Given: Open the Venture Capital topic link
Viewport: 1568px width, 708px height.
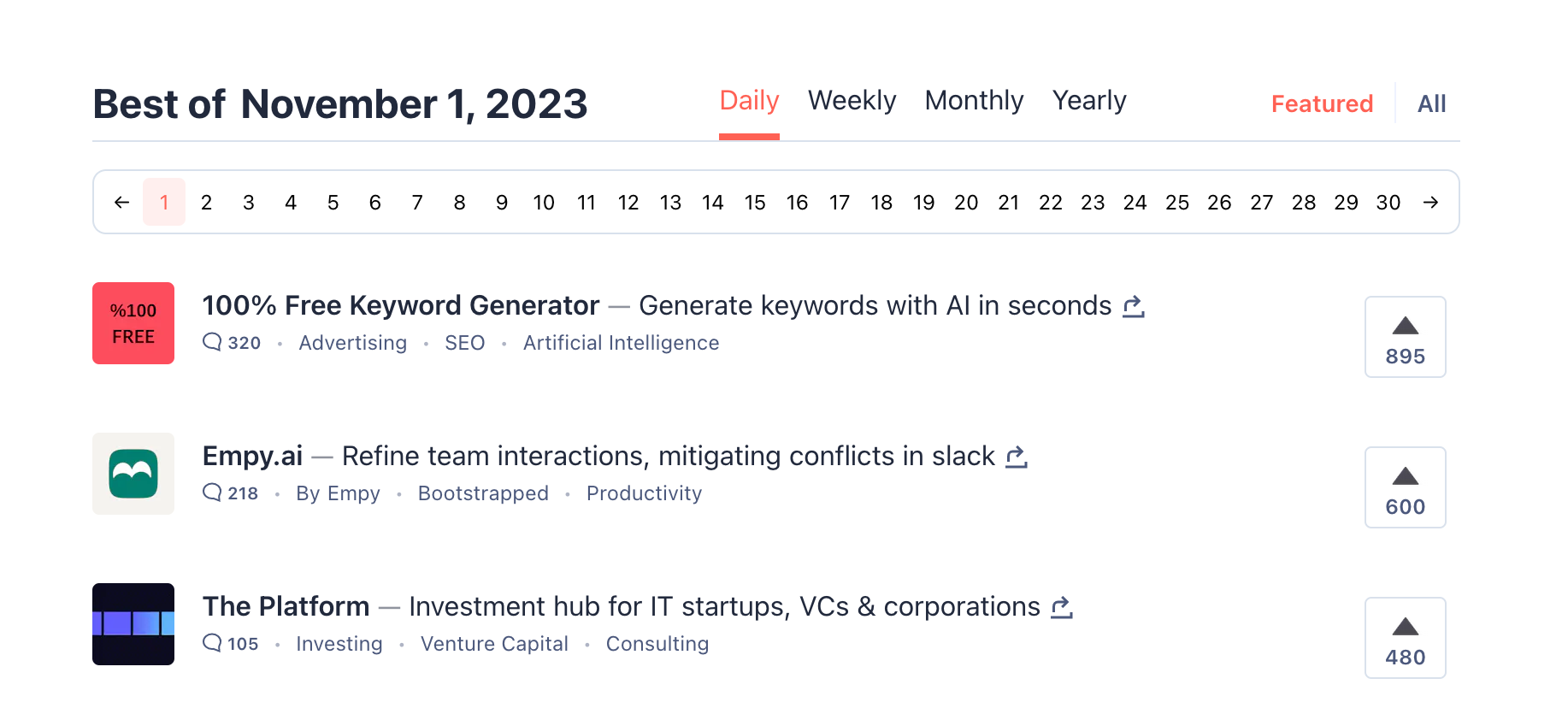Looking at the screenshot, I should (x=494, y=644).
